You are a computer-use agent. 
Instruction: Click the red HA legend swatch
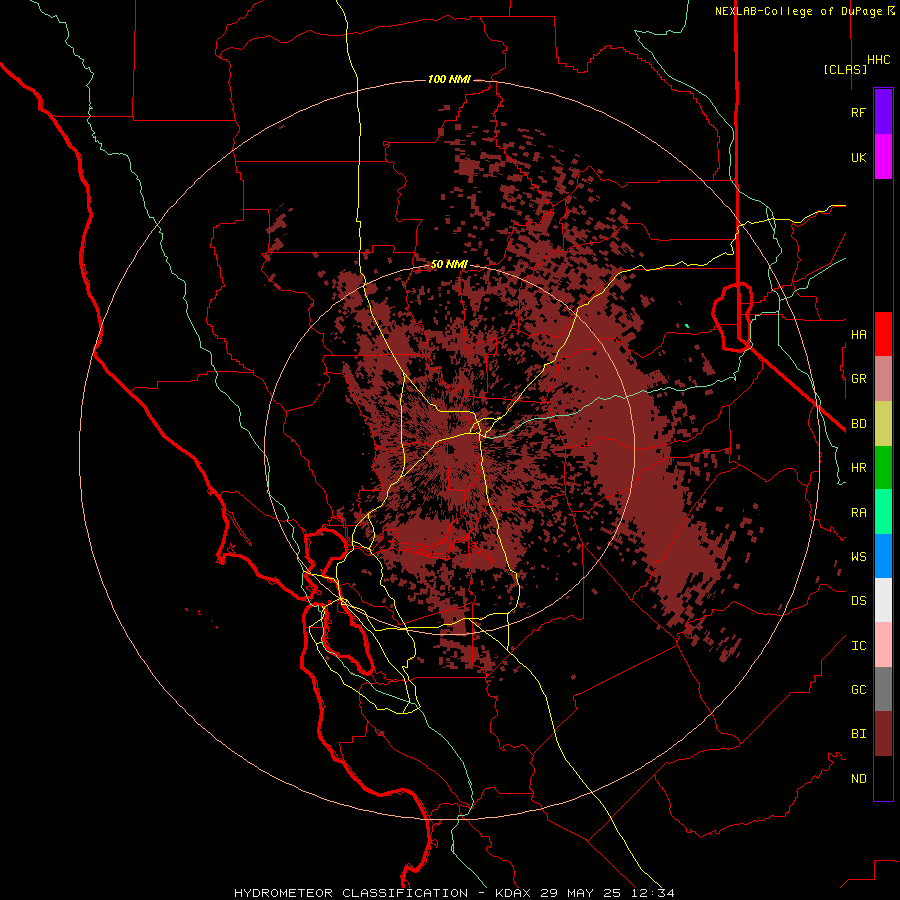(x=883, y=334)
